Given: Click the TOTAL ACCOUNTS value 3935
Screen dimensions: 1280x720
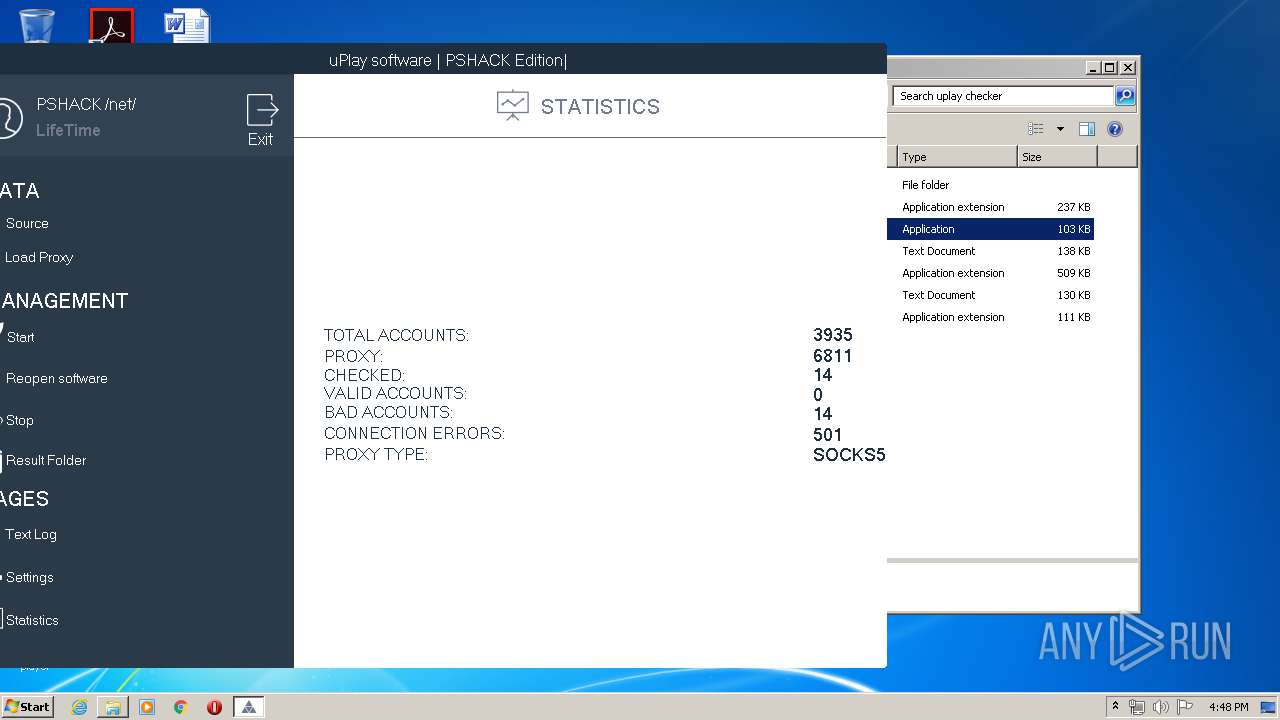Looking at the screenshot, I should click(x=833, y=335).
